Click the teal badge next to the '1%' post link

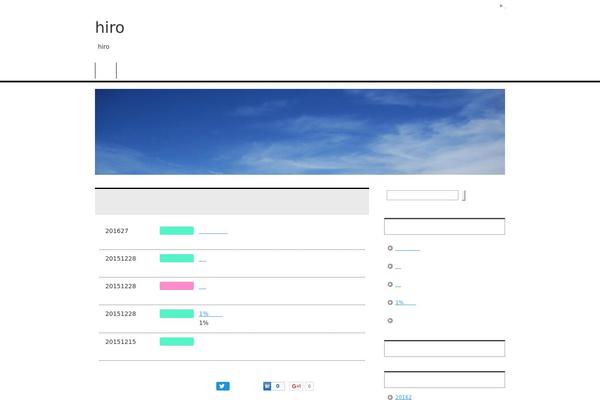click(x=177, y=314)
